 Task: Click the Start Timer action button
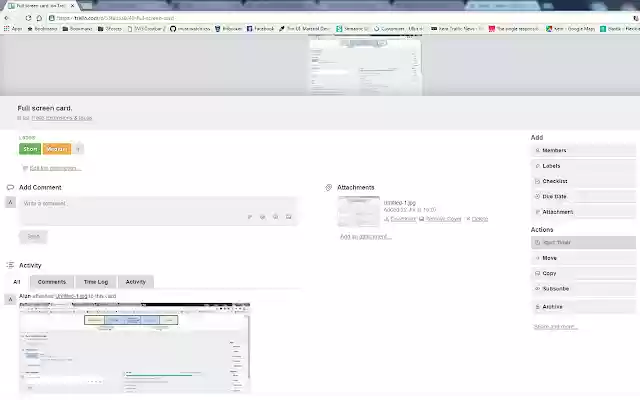tap(583, 242)
